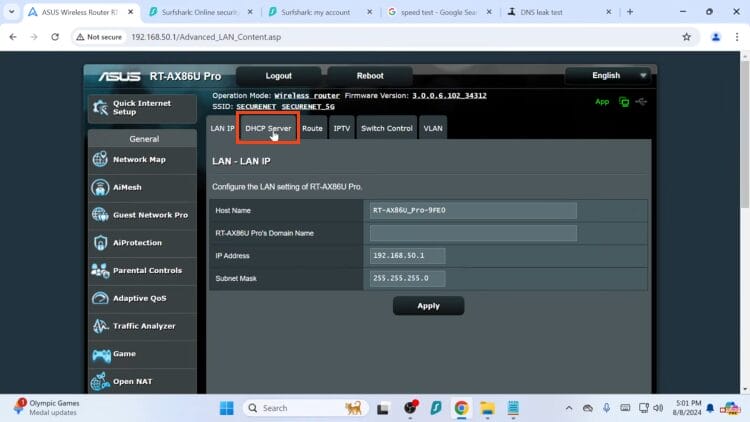Open AiProtection page
The width and height of the screenshot is (750, 422).
point(142,243)
